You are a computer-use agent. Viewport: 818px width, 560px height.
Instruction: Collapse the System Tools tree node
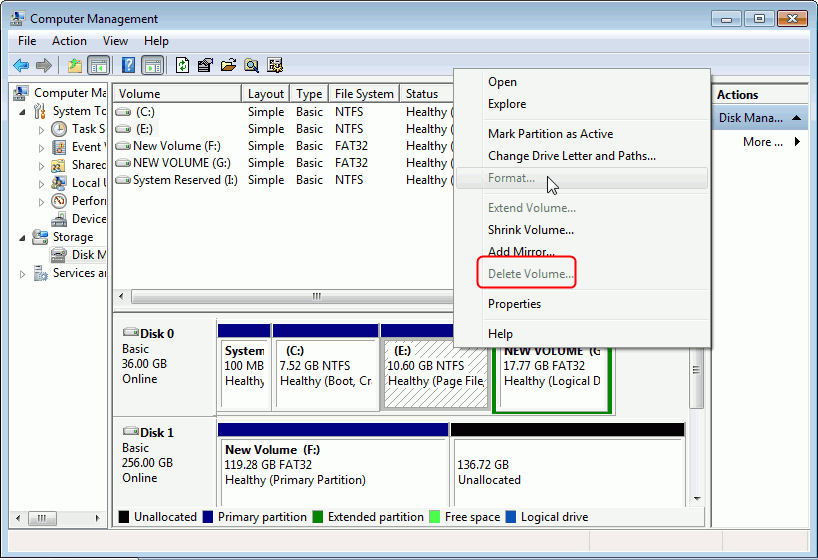(22, 112)
